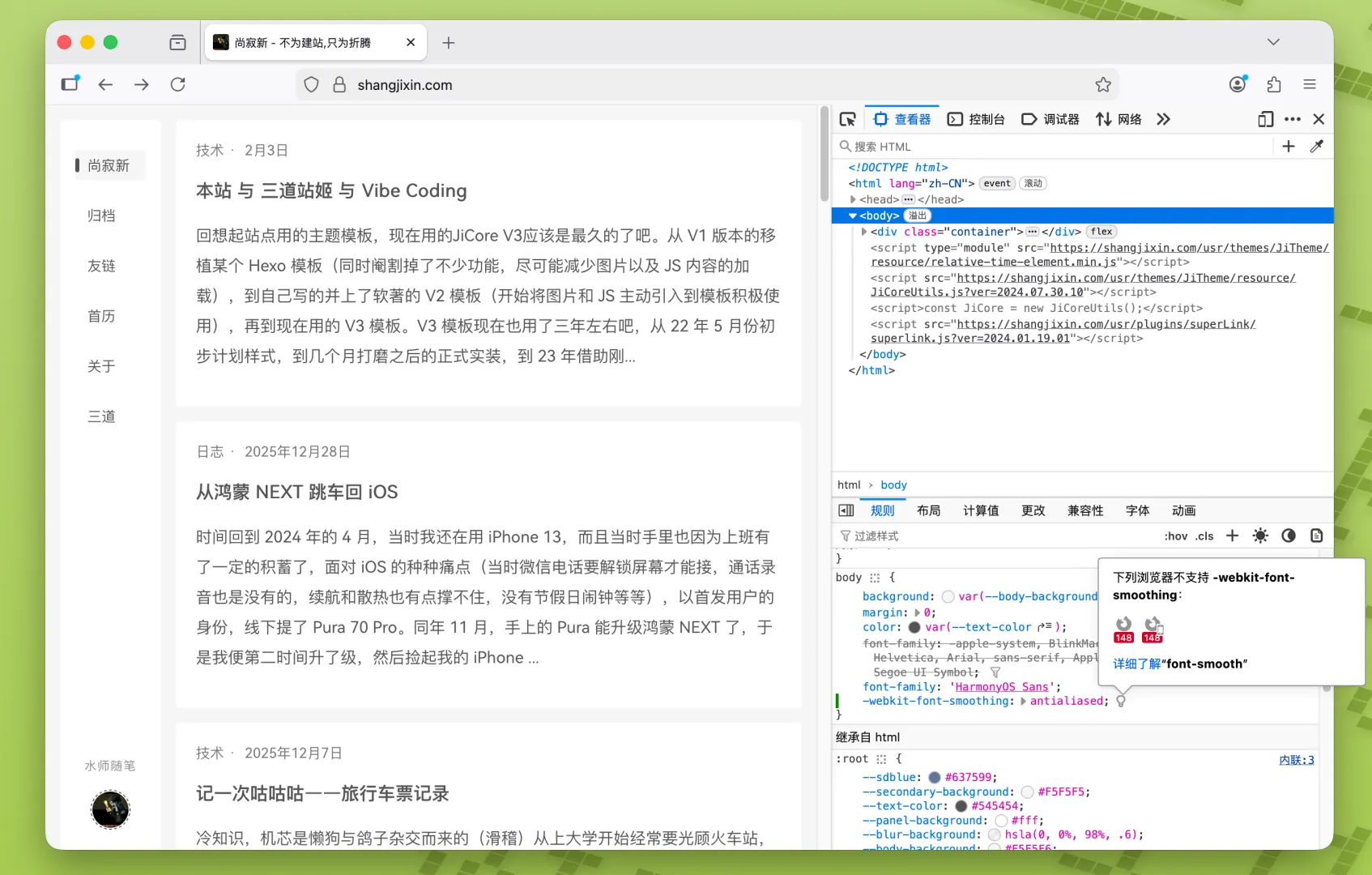Toggle the .cls class panel
The height and width of the screenshot is (875, 1372).
point(1205,536)
